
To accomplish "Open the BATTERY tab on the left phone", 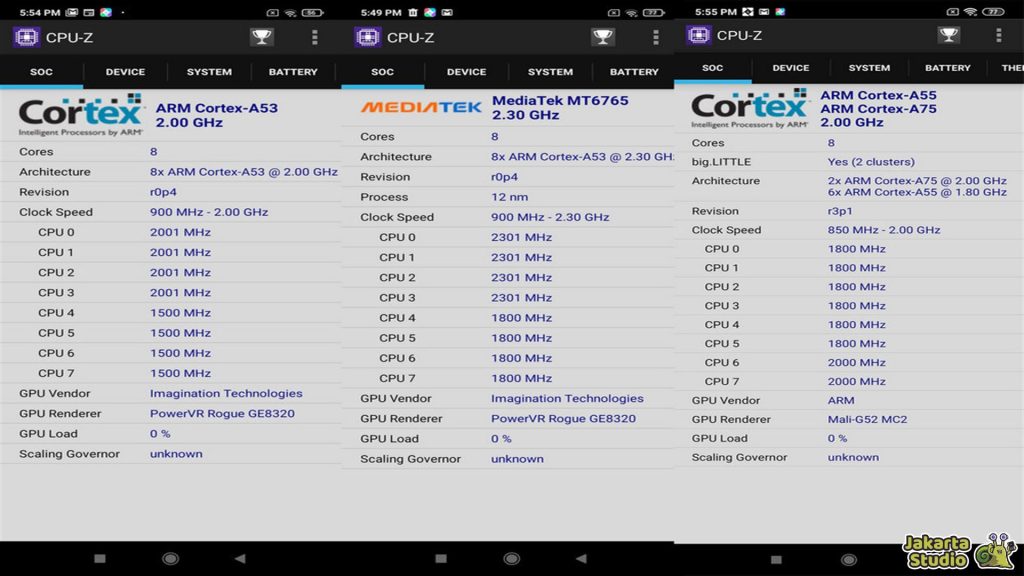I will pos(293,72).
